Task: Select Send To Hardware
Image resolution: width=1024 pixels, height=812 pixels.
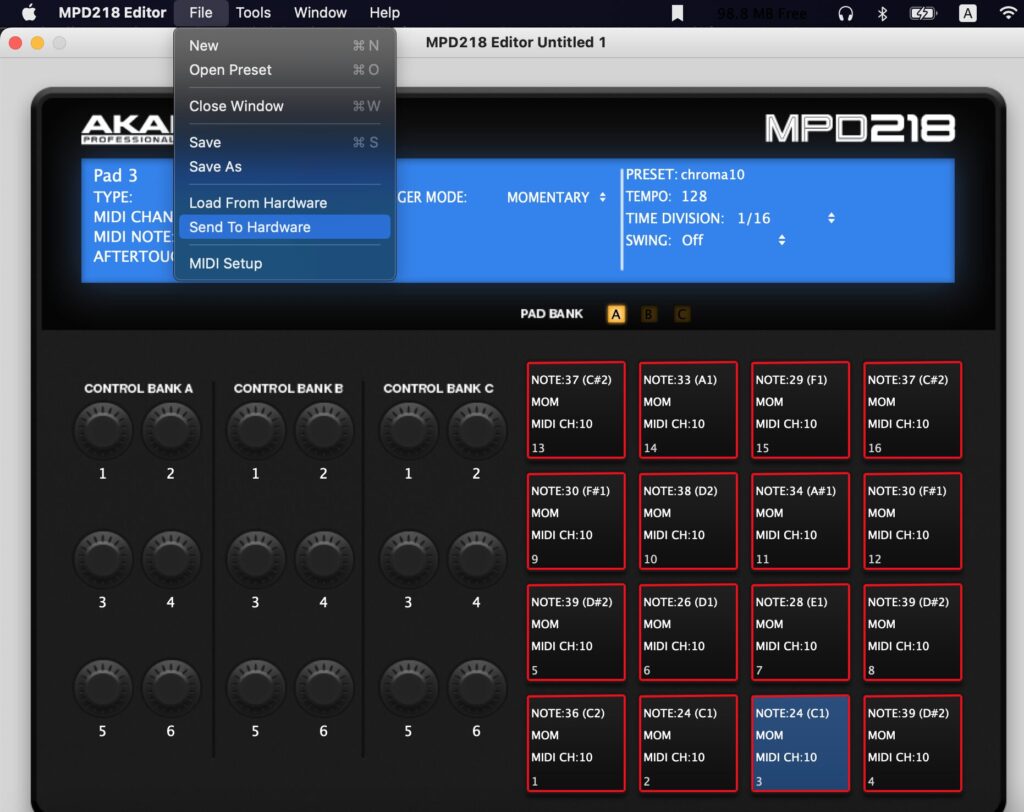Action: [284, 227]
